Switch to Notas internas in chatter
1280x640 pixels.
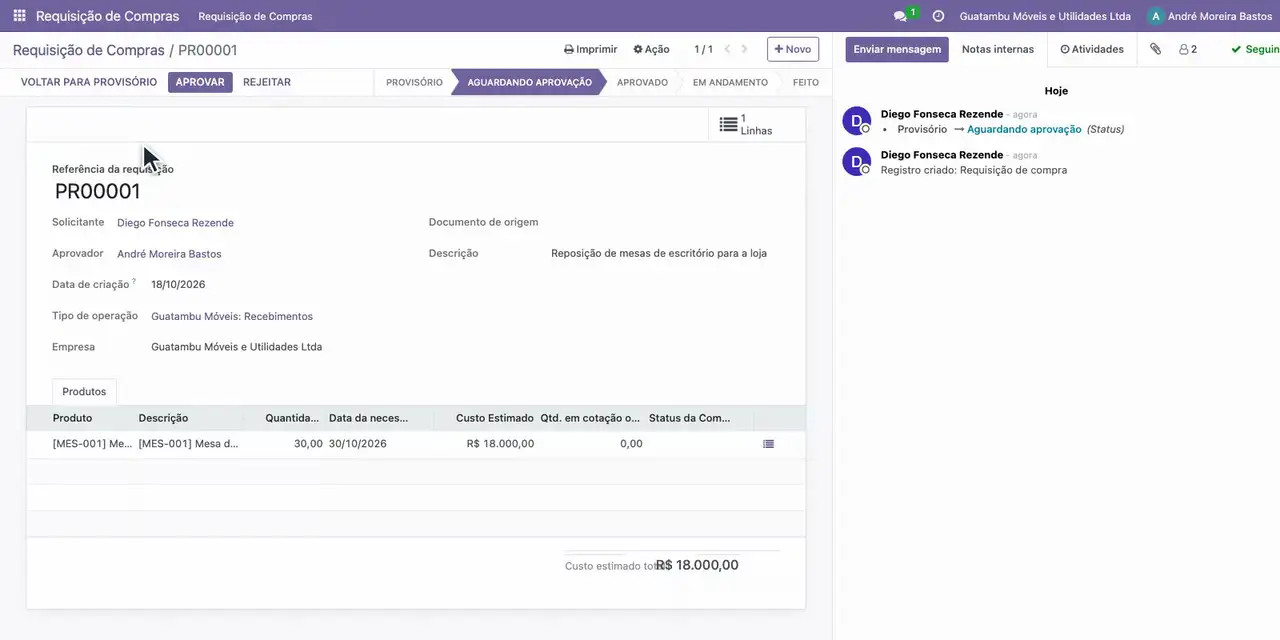tap(998, 49)
